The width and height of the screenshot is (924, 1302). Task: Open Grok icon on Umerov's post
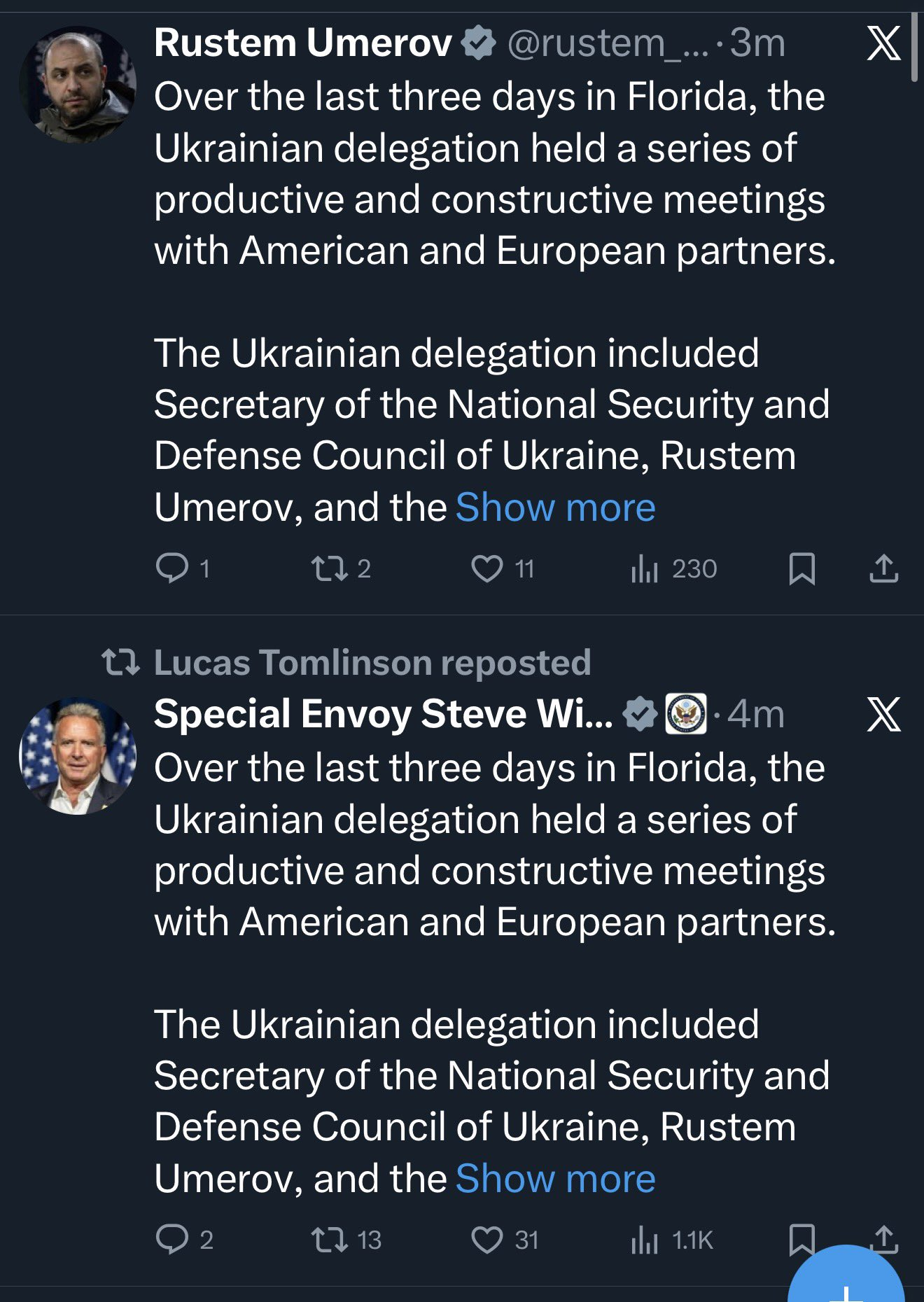tap(883, 43)
